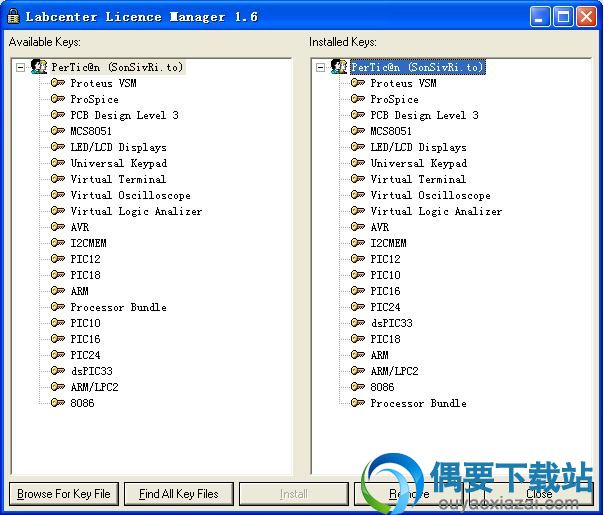Click key icon beside dsPIC33 in Installed Keys
Screen dimensions: 604x515
tap(358, 323)
